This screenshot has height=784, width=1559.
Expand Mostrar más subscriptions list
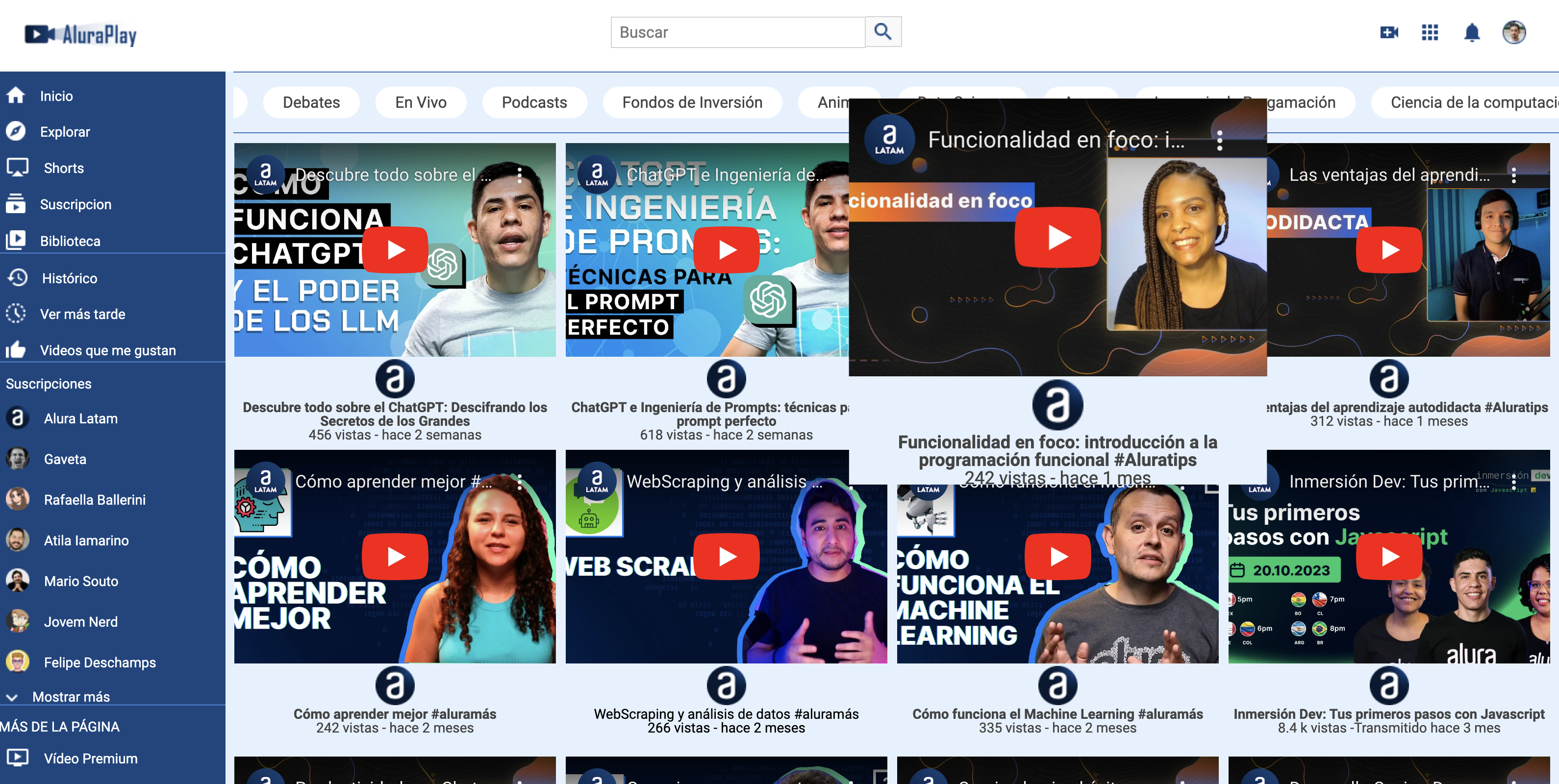(x=70, y=696)
